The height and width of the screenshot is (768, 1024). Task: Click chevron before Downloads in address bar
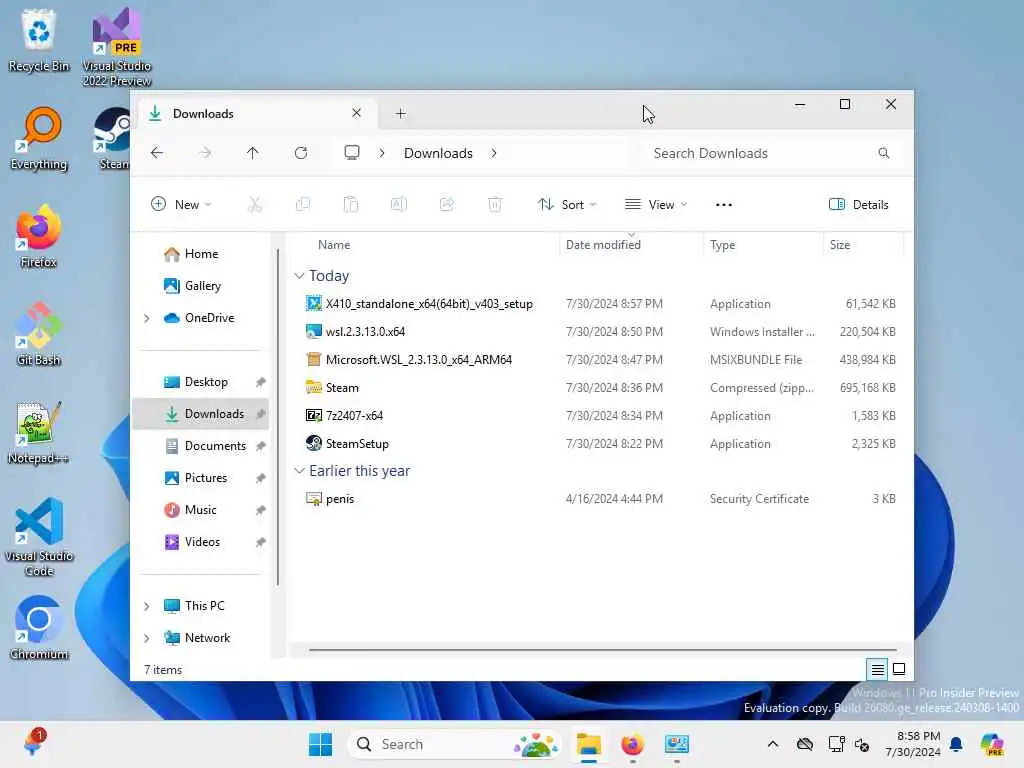[382, 153]
